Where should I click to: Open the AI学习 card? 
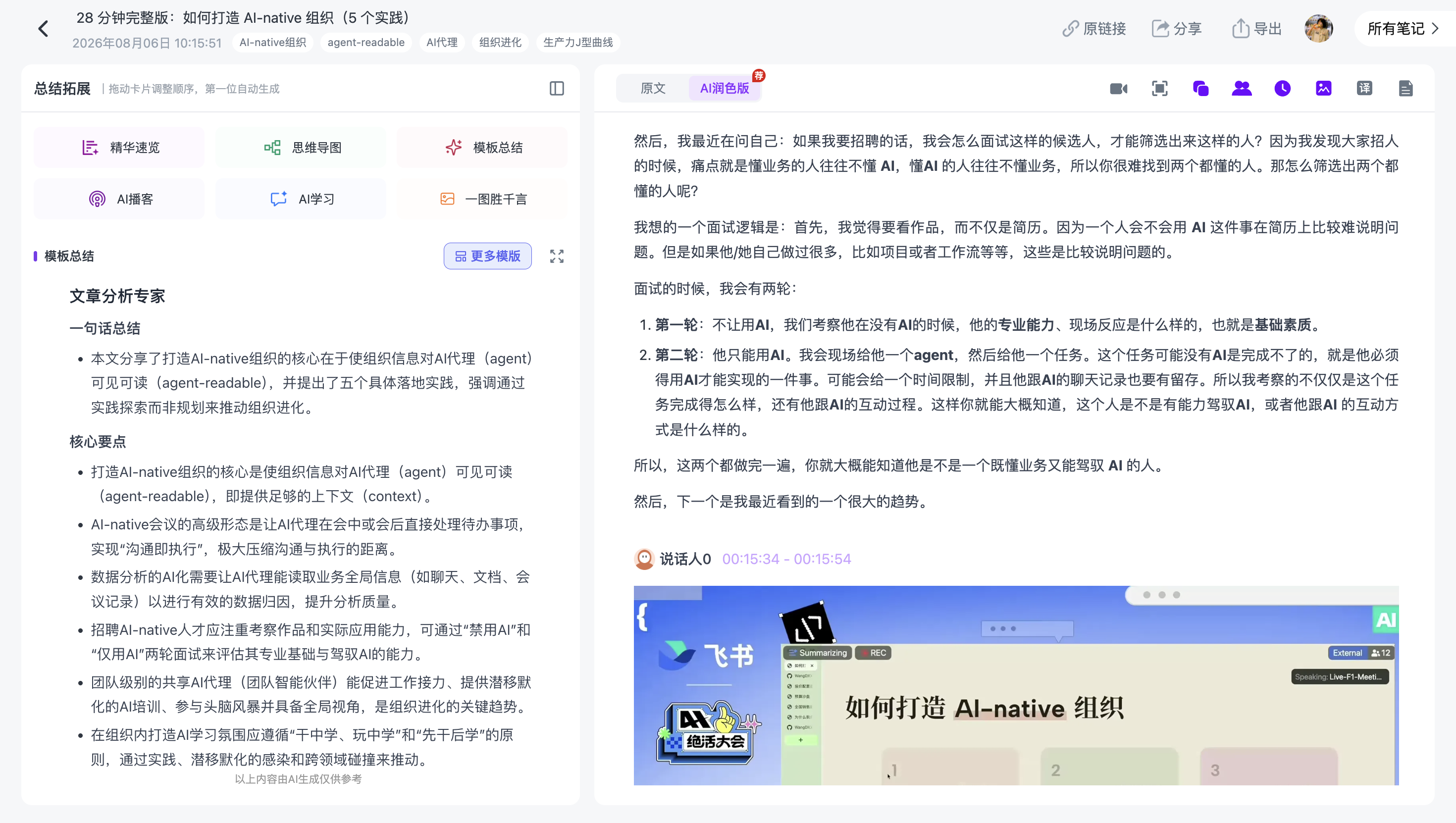pos(301,199)
